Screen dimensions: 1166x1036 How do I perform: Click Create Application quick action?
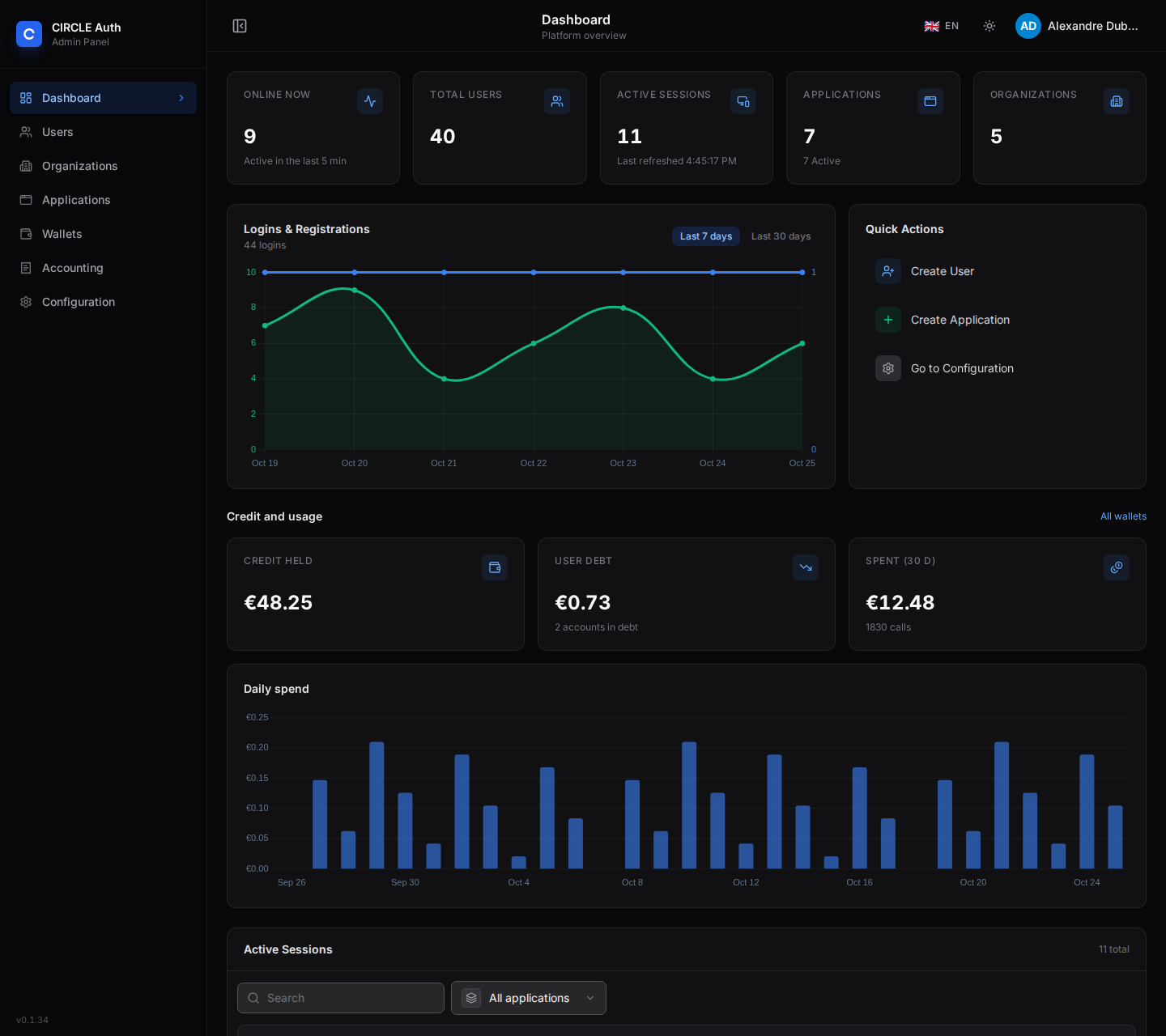click(998, 320)
